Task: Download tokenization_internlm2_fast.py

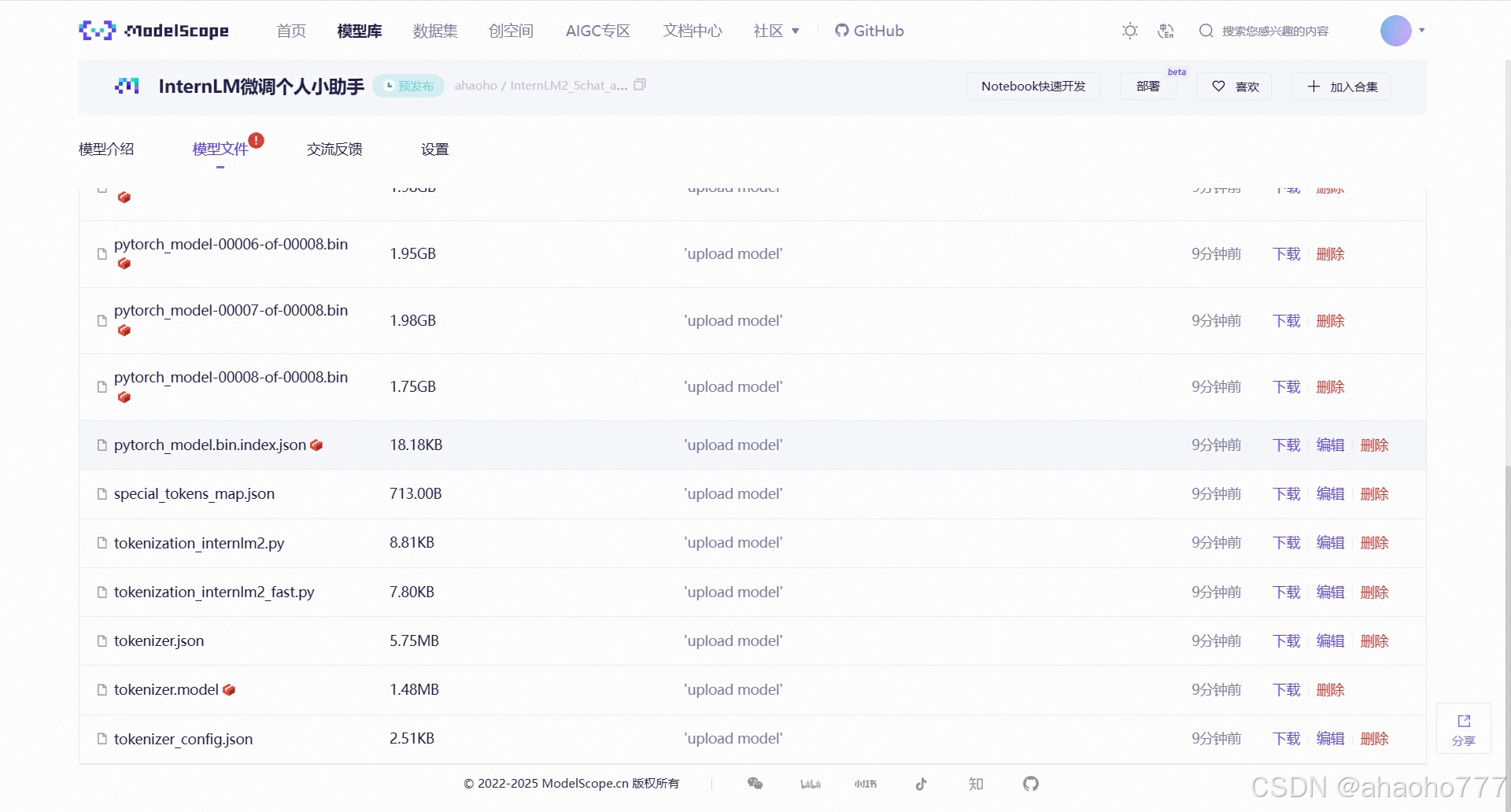Action: pos(1287,592)
